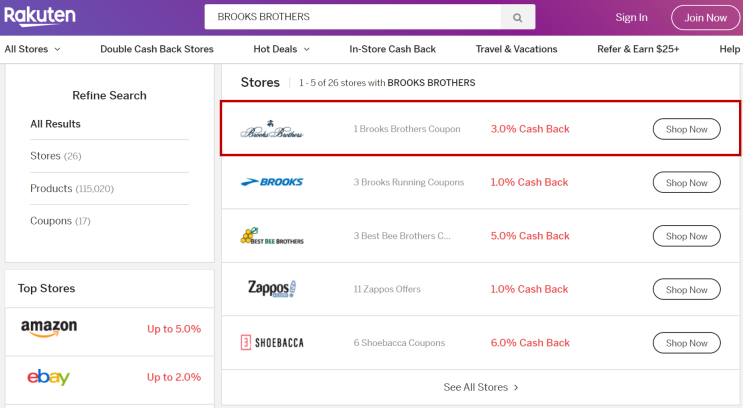This screenshot has height=408, width=743.
Task: Expand the All Stores dropdown
Action: [x=32, y=49]
